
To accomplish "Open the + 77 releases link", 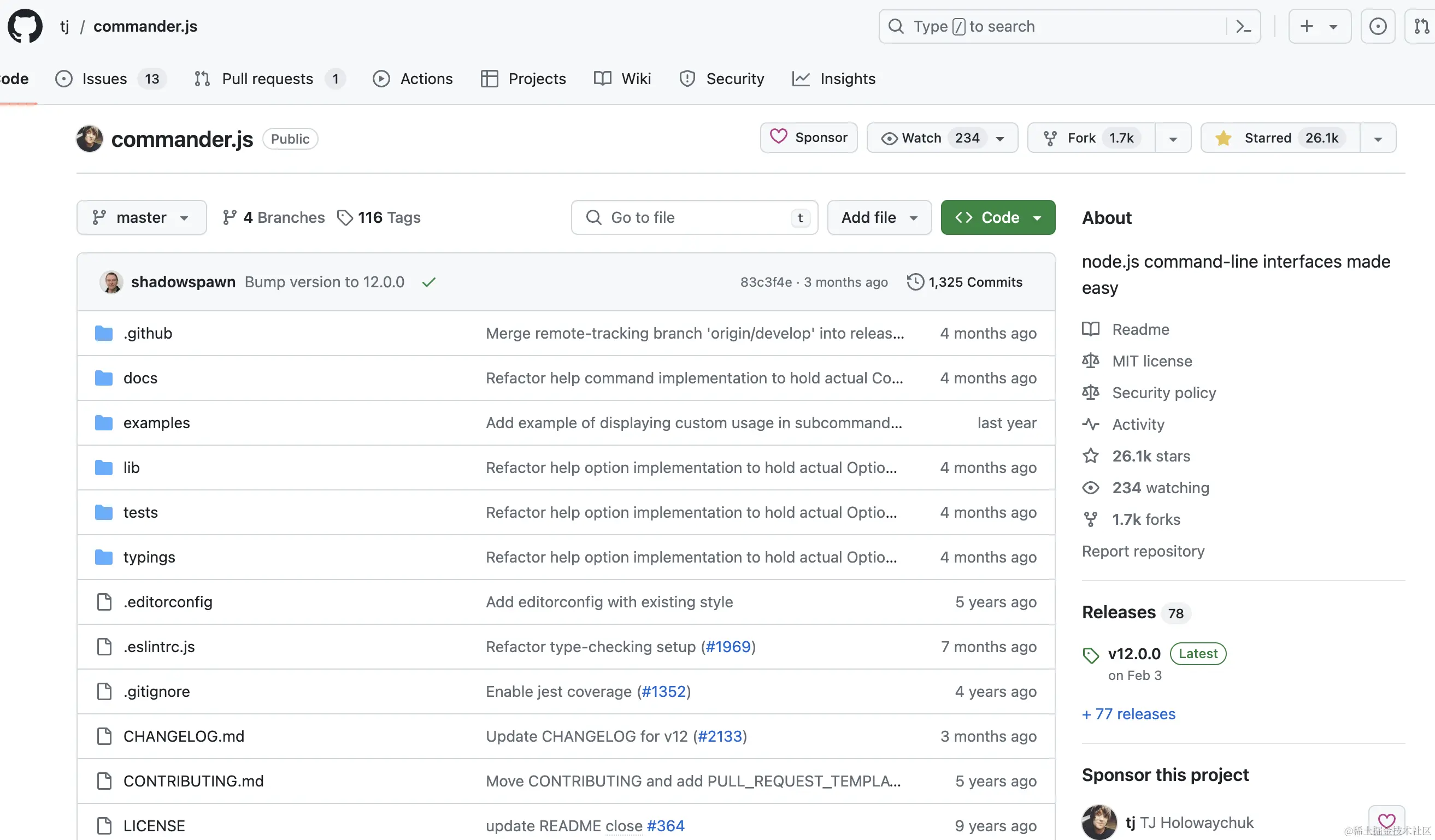I will pos(1128,714).
